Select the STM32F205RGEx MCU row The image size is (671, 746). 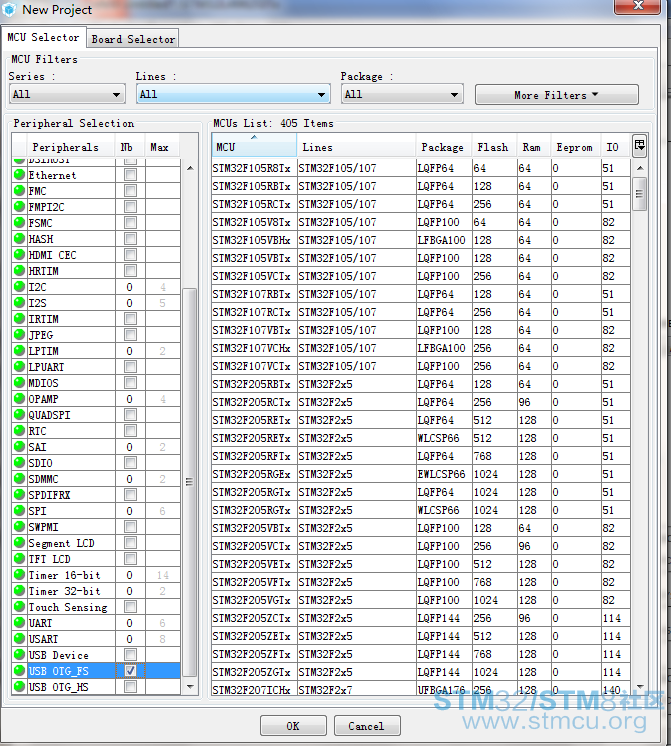pyautogui.click(x=421, y=474)
